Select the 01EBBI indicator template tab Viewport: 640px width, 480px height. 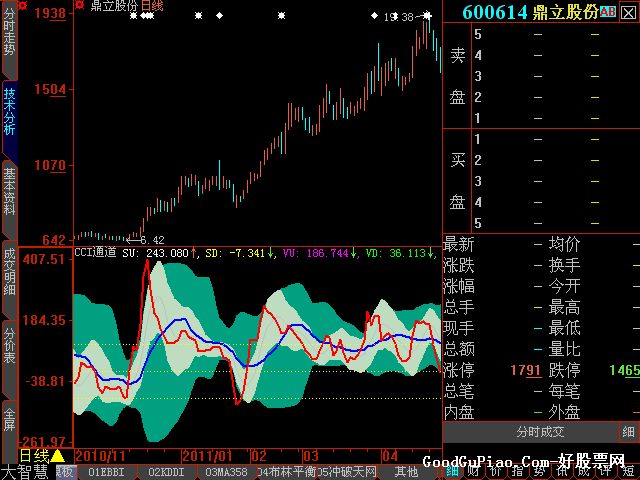point(106,472)
